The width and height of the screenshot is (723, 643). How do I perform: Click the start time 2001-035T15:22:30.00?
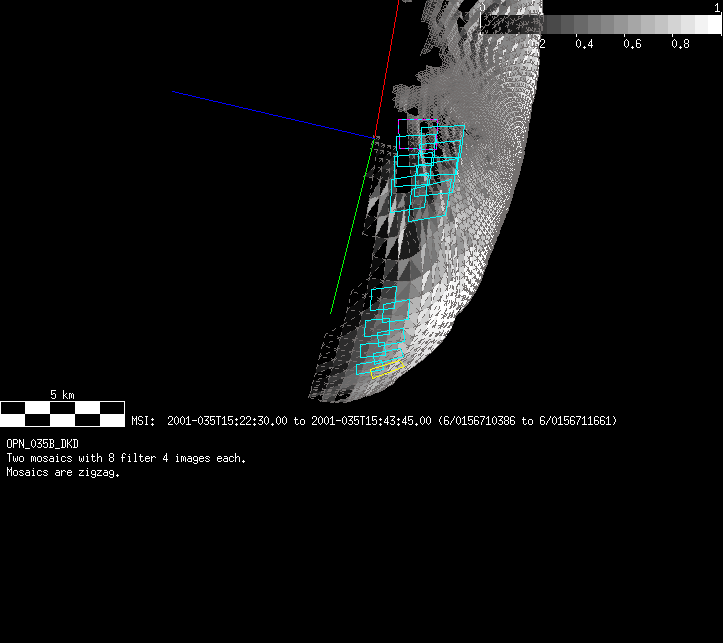[x=227, y=421]
